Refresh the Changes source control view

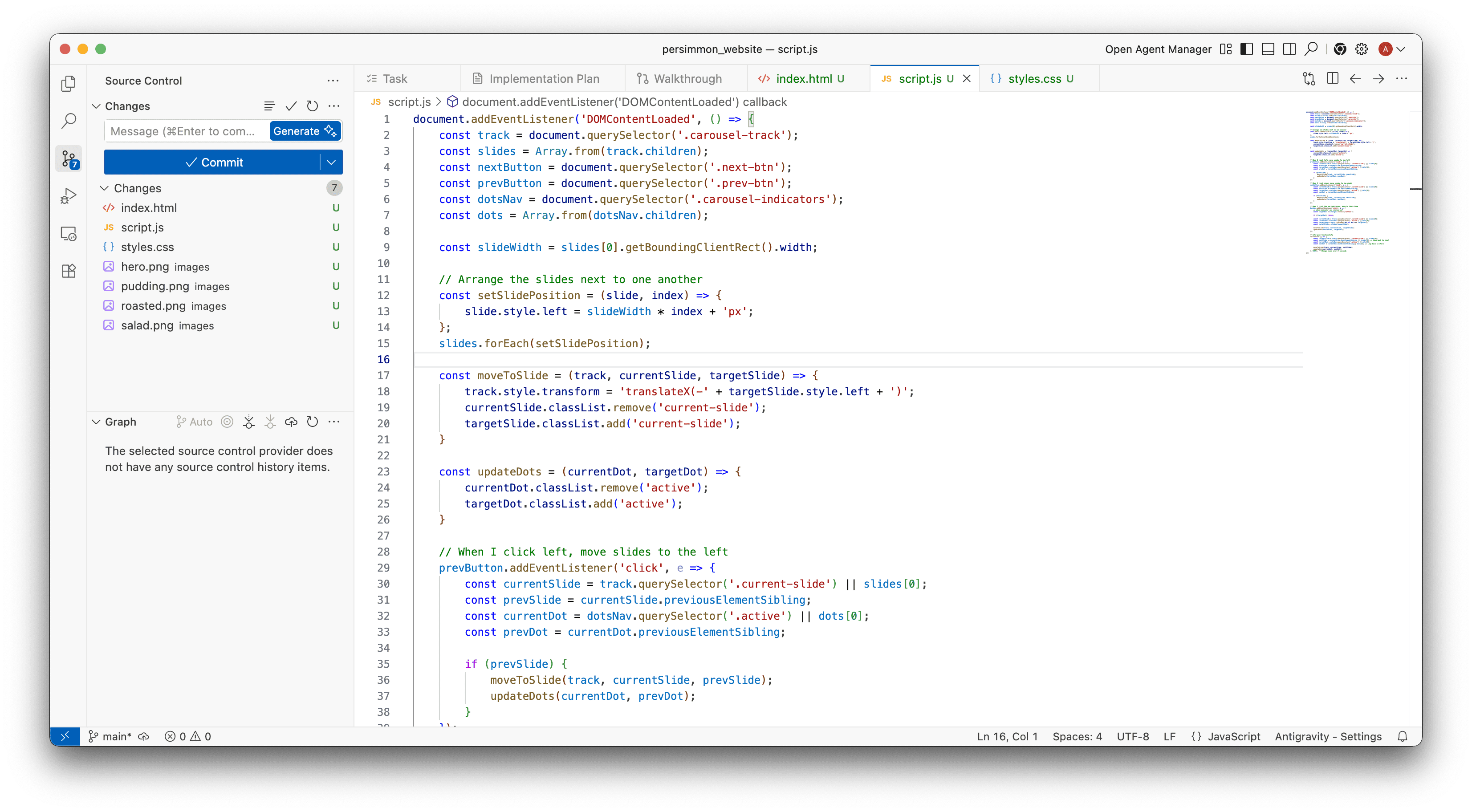(312, 106)
